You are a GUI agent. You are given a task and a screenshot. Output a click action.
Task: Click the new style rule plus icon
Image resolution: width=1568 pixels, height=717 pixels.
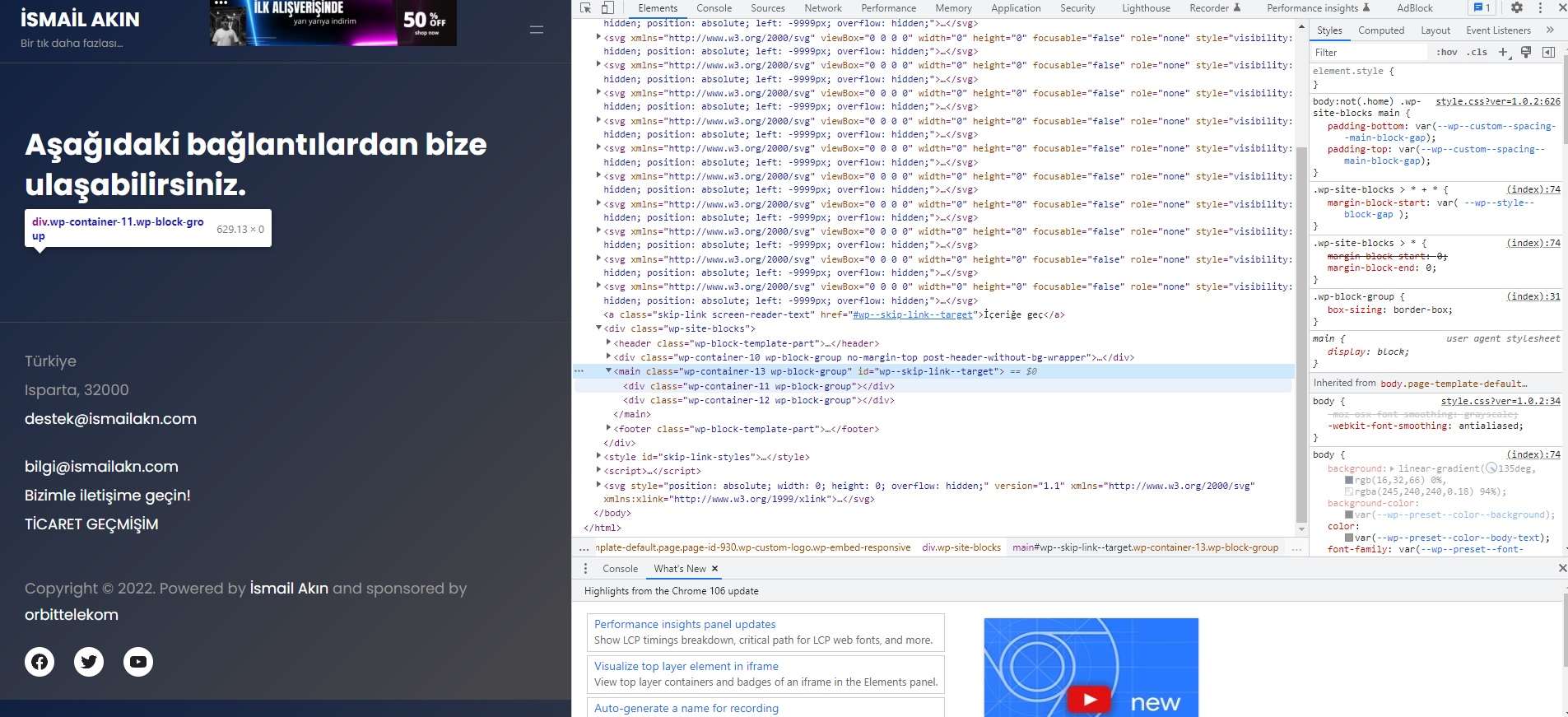pyautogui.click(x=1503, y=52)
